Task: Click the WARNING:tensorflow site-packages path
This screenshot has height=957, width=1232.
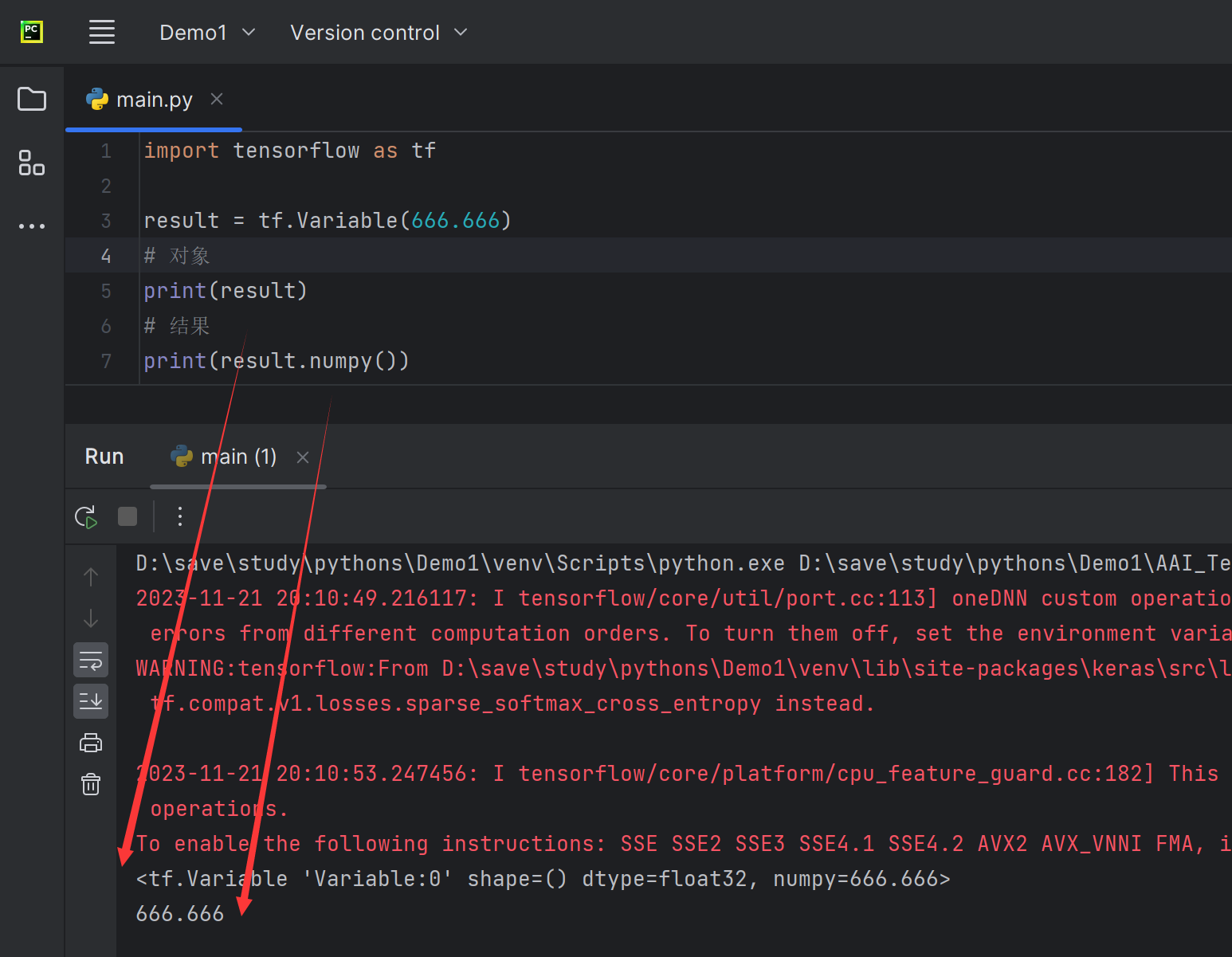Action: click(684, 669)
